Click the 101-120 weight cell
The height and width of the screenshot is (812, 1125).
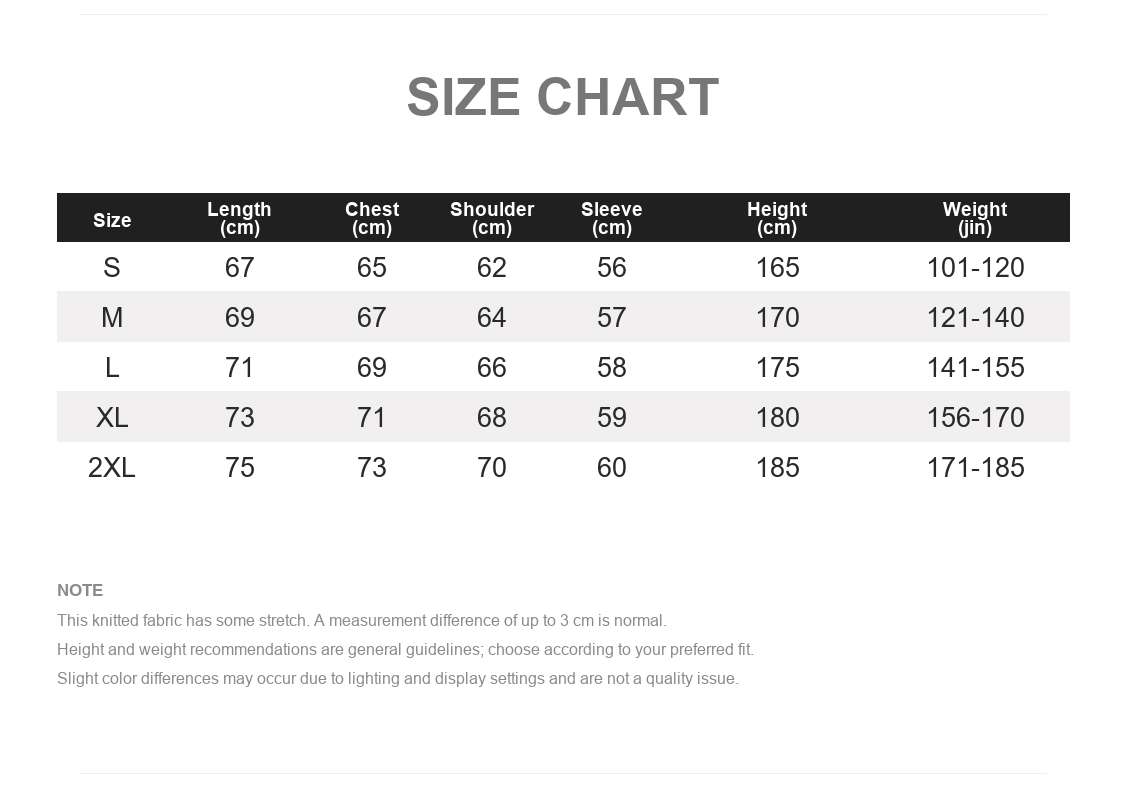[975, 268]
